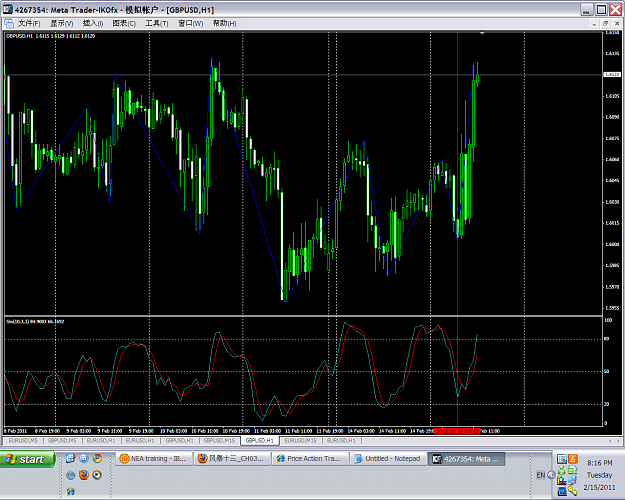
Task: Launch Internet Explorer from quick launch bottom row
Action: coord(71,491)
